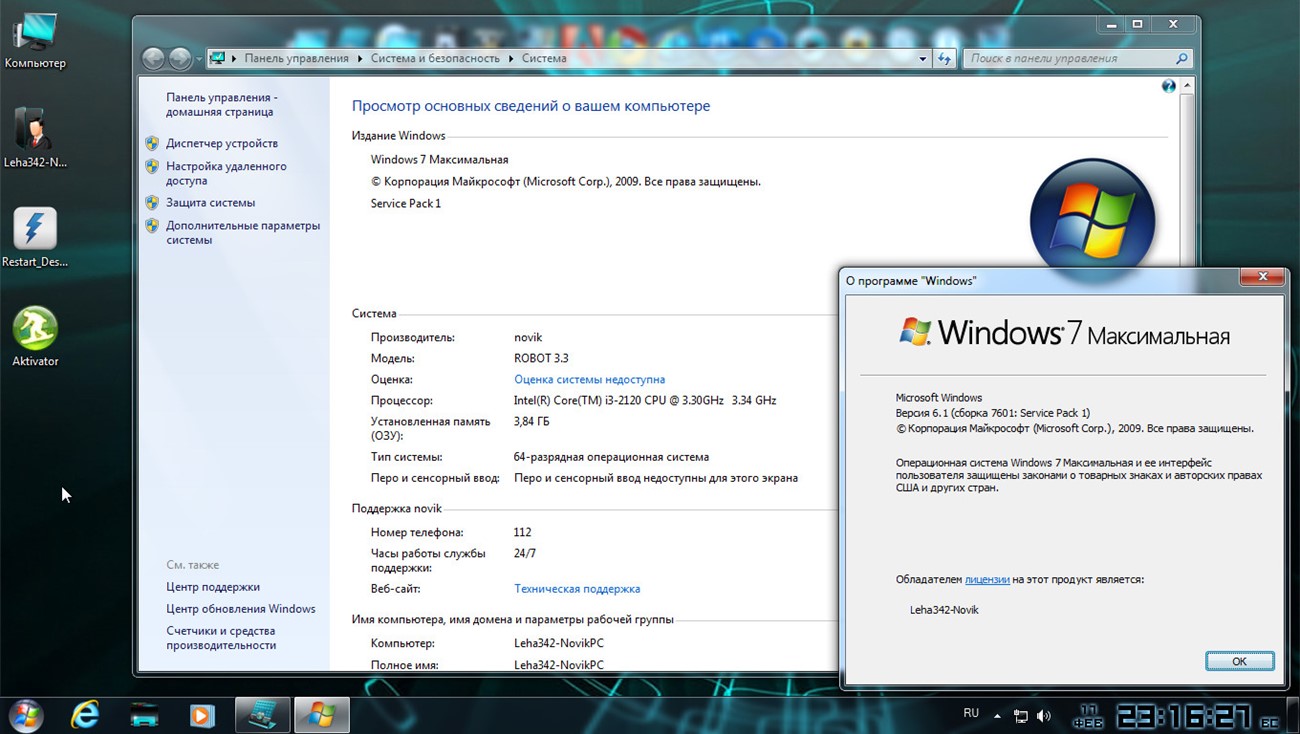Screen dimensions: 1300x734
Task: Click the search magnifier icon
Action: click(1181, 59)
